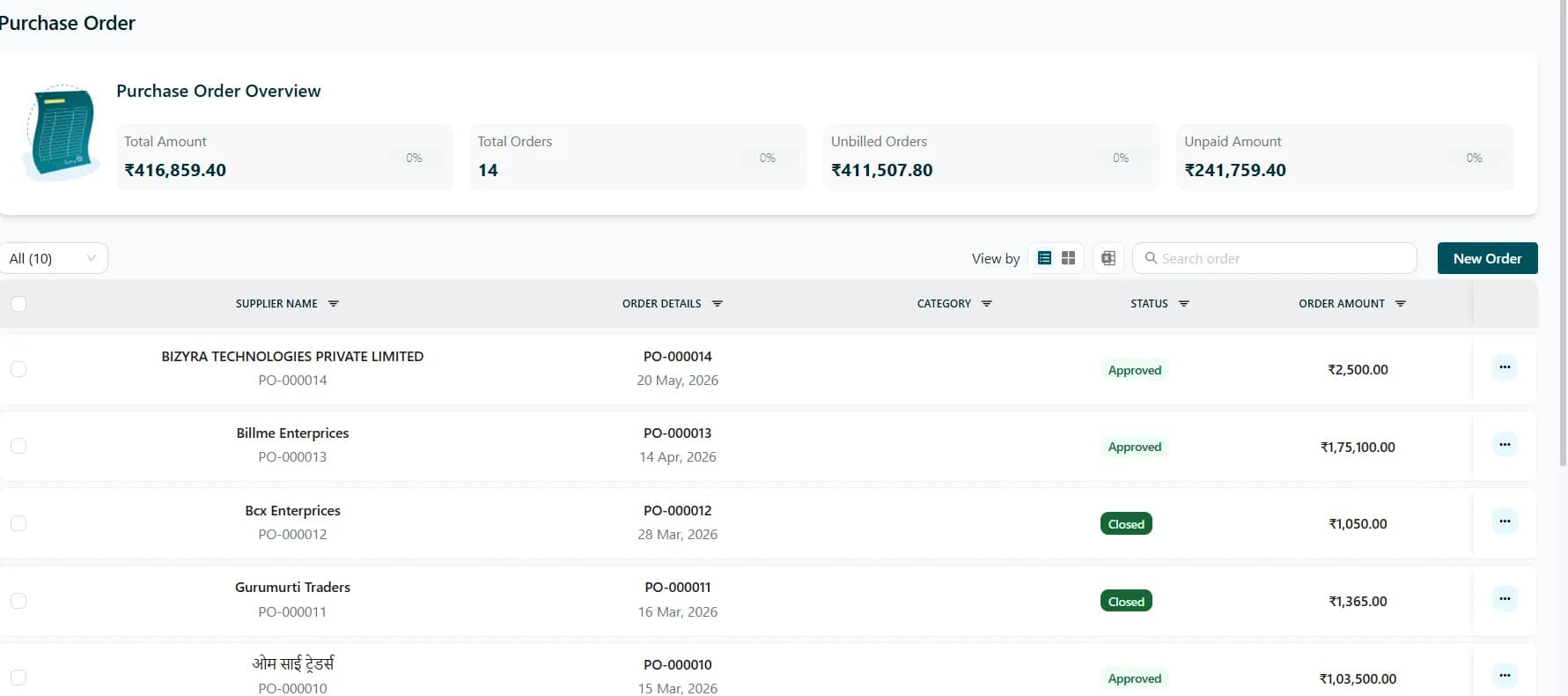Screen dimensions: 1568x696
Task: Switch to list view layout
Action: 1044,258
